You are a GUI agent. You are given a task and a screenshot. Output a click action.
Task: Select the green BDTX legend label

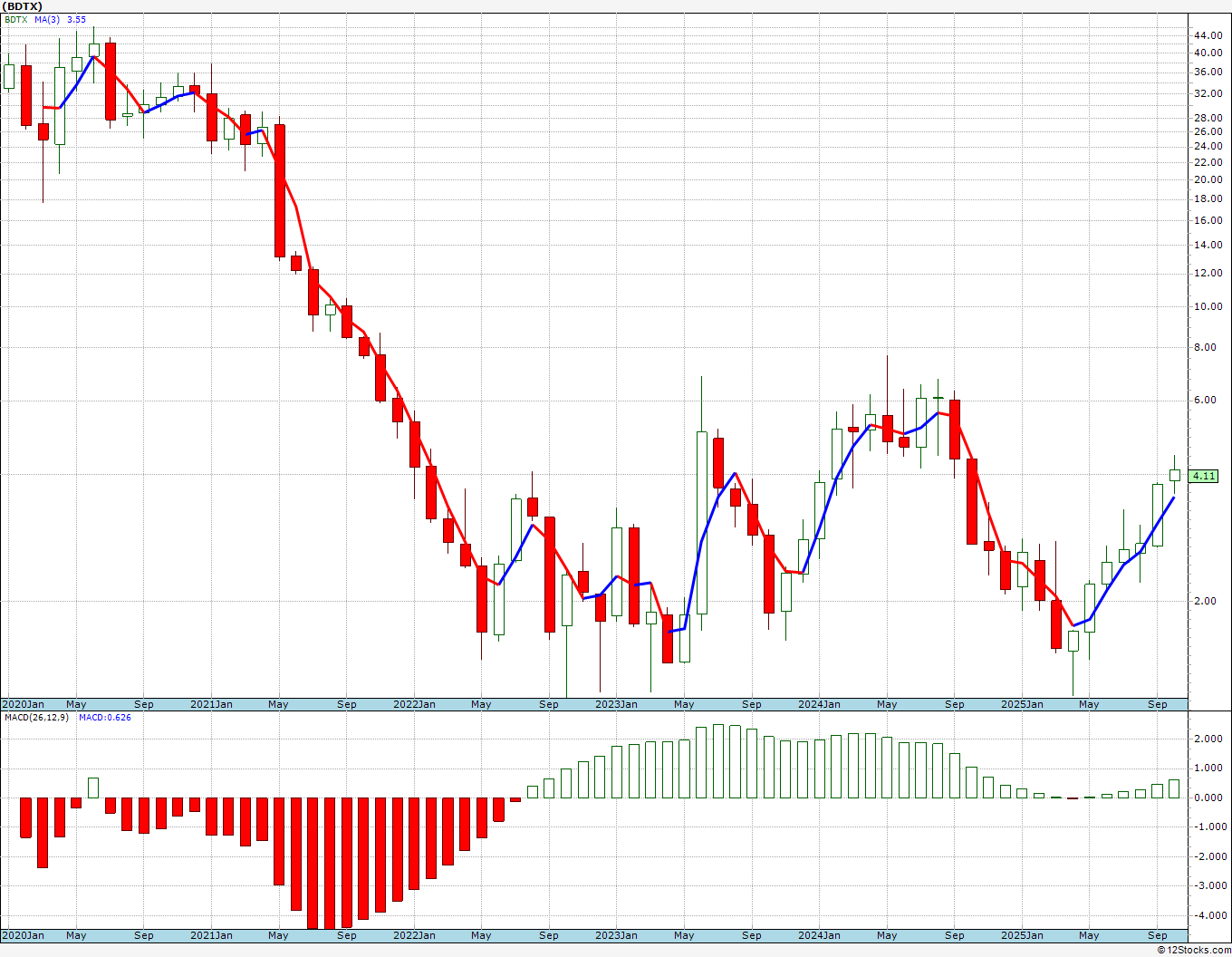tap(16, 19)
